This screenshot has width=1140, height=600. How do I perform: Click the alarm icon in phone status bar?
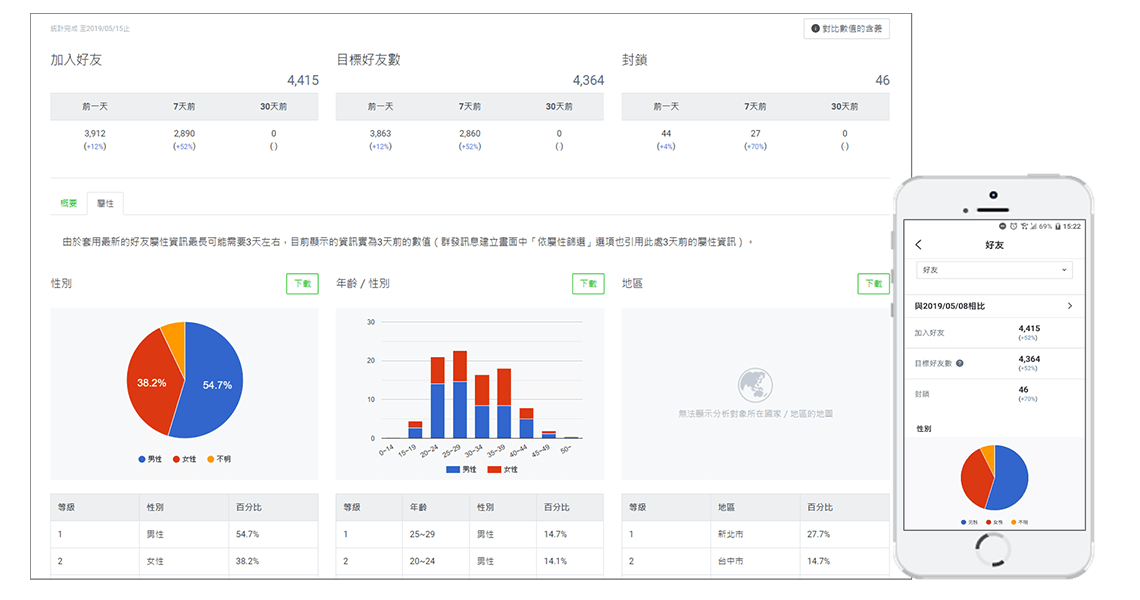pyautogui.click(x=1014, y=227)
